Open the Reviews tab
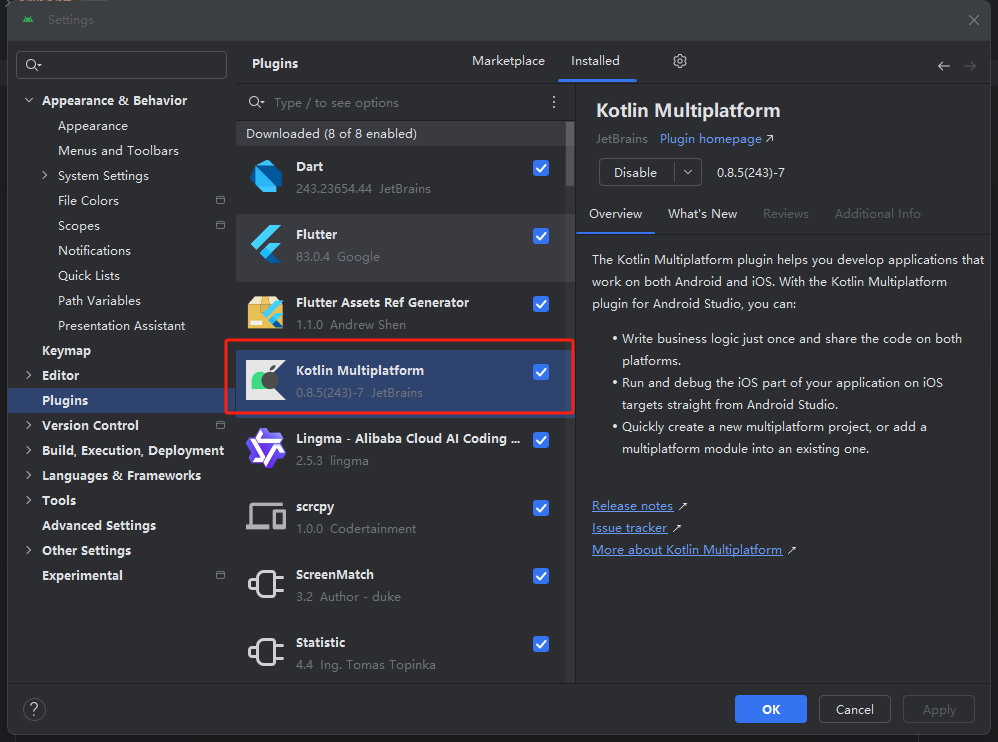 pyautogui.click(x=785, y=214)
